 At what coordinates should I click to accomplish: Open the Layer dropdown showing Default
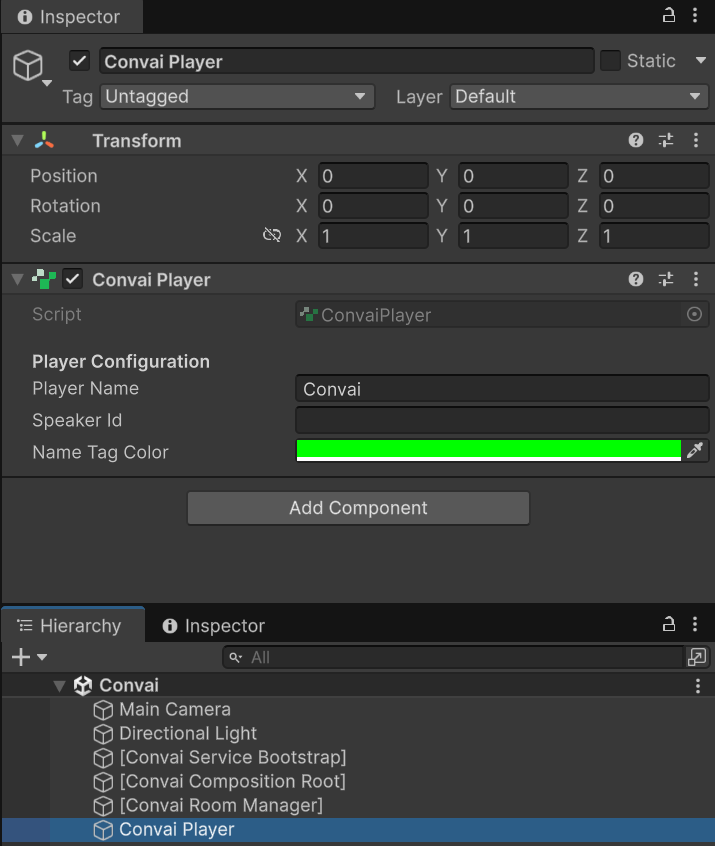point(579,97)
